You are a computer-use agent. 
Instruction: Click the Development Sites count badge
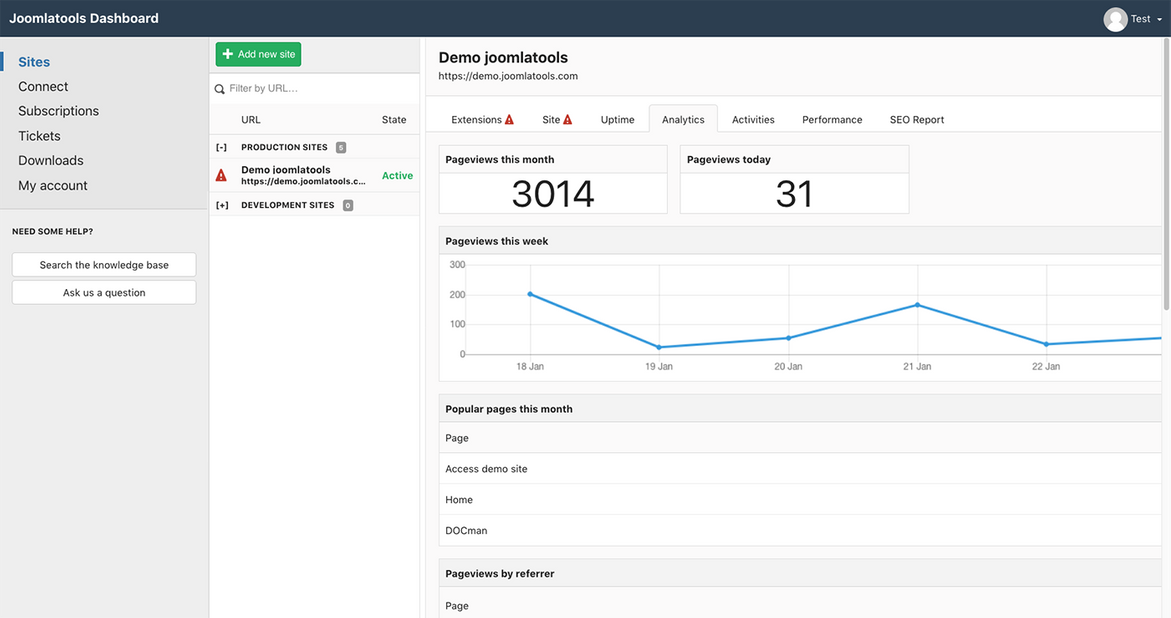(x=348, y=205)
